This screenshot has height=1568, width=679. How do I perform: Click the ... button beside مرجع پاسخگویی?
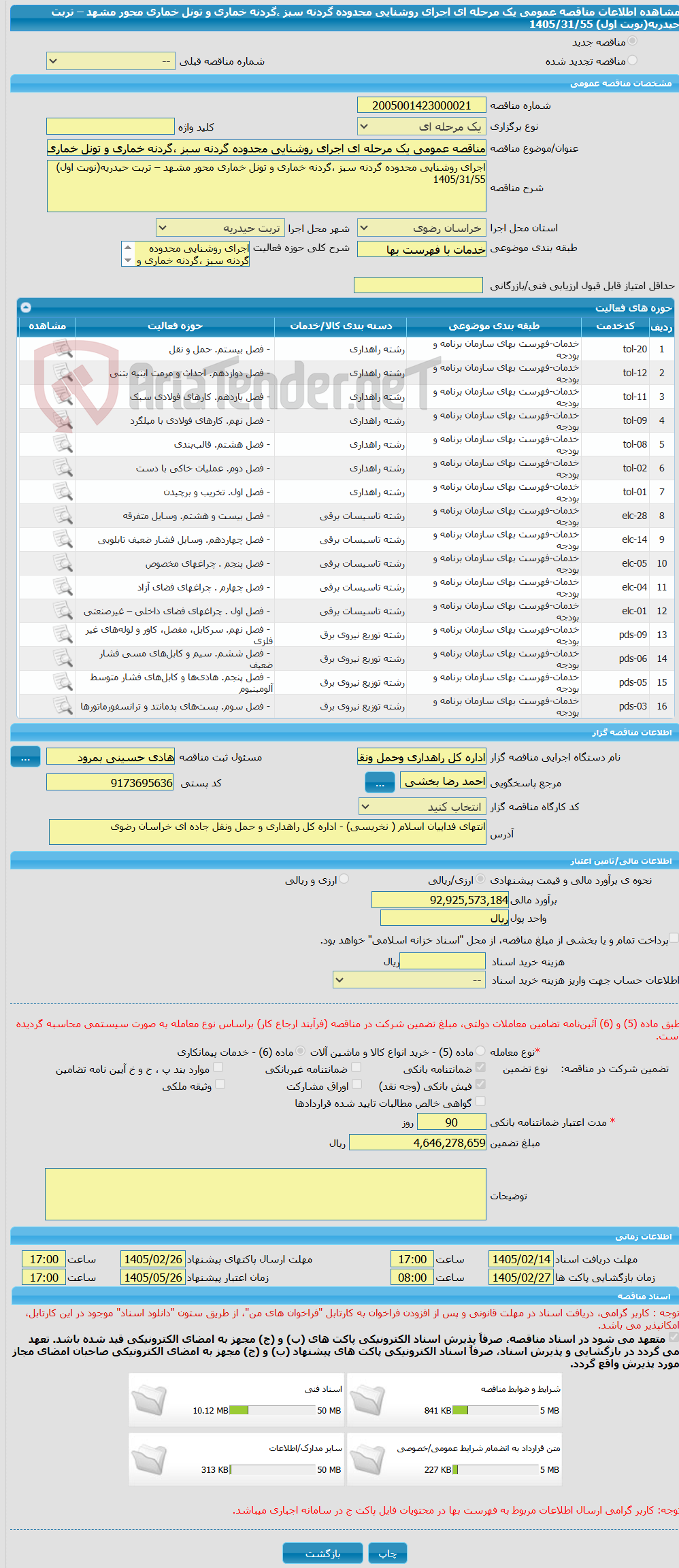tap(380, 783)
